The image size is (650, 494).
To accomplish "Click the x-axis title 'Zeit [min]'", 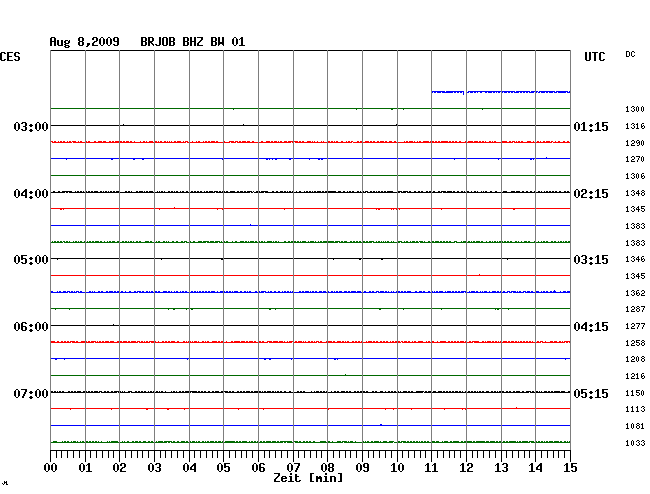I will pos(308,478).
